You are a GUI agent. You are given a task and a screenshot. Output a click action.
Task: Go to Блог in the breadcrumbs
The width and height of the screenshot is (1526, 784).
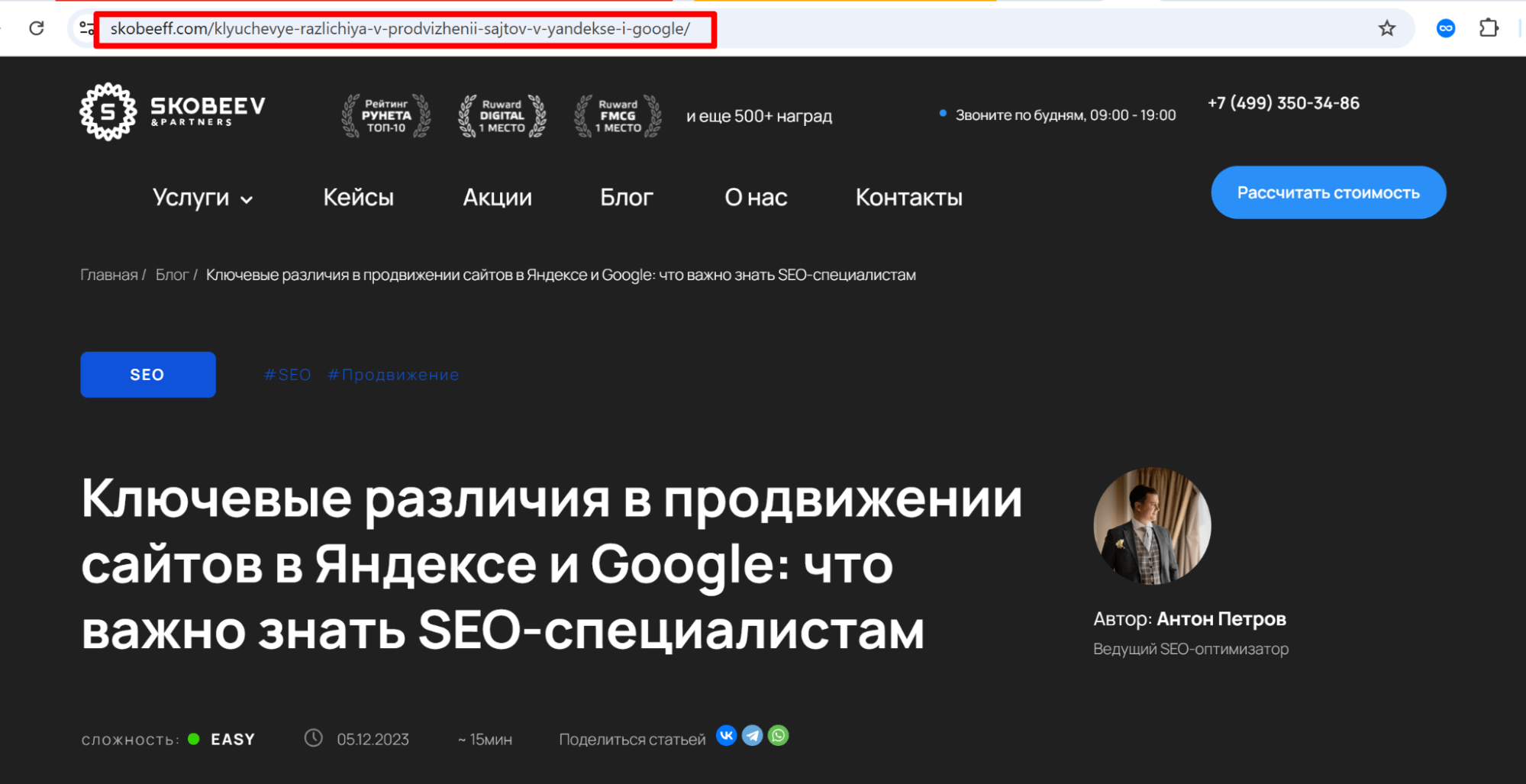pos(172,275)
